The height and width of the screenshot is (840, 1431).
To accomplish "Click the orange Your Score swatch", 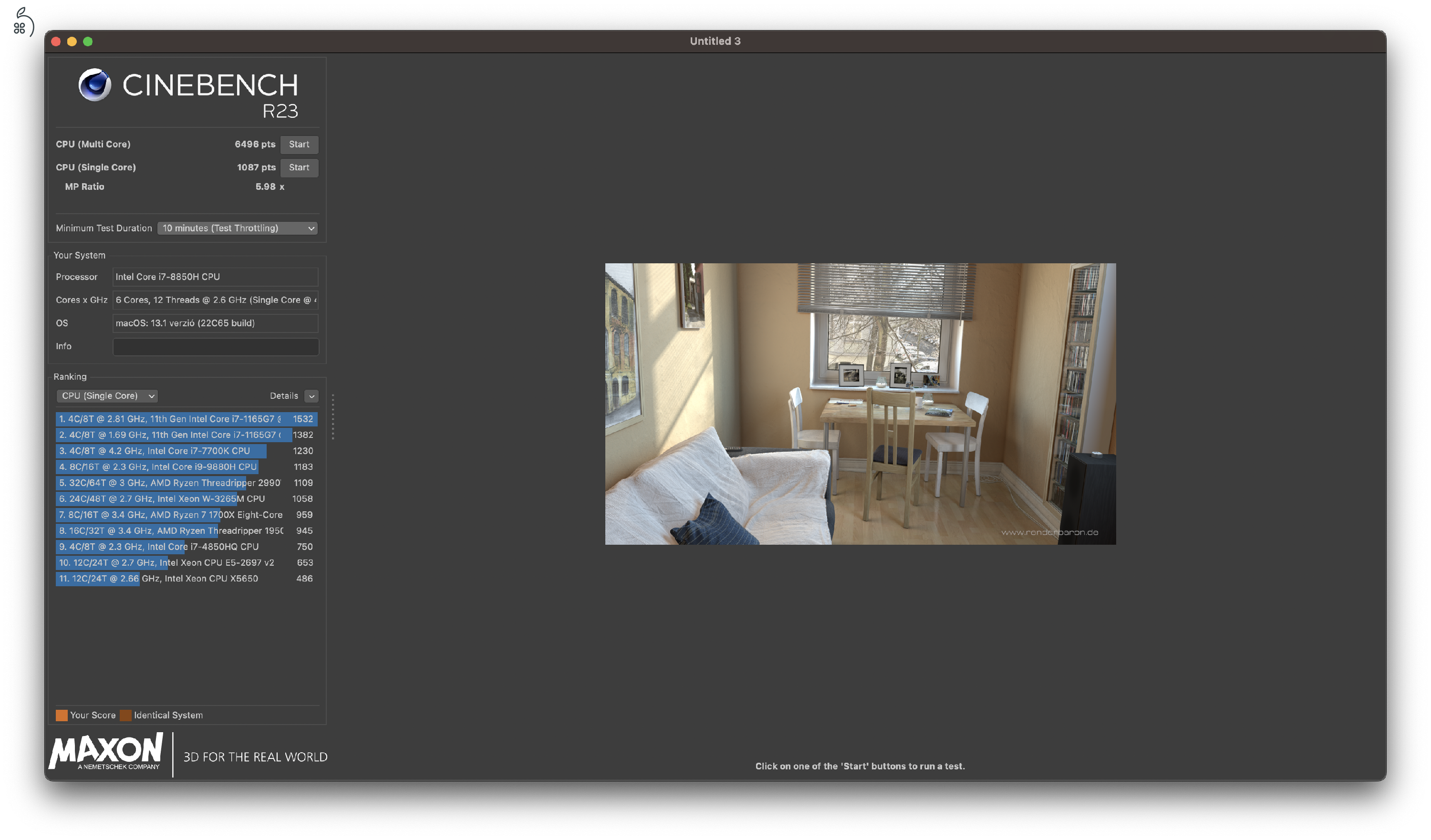I will (x=62, y=716).
